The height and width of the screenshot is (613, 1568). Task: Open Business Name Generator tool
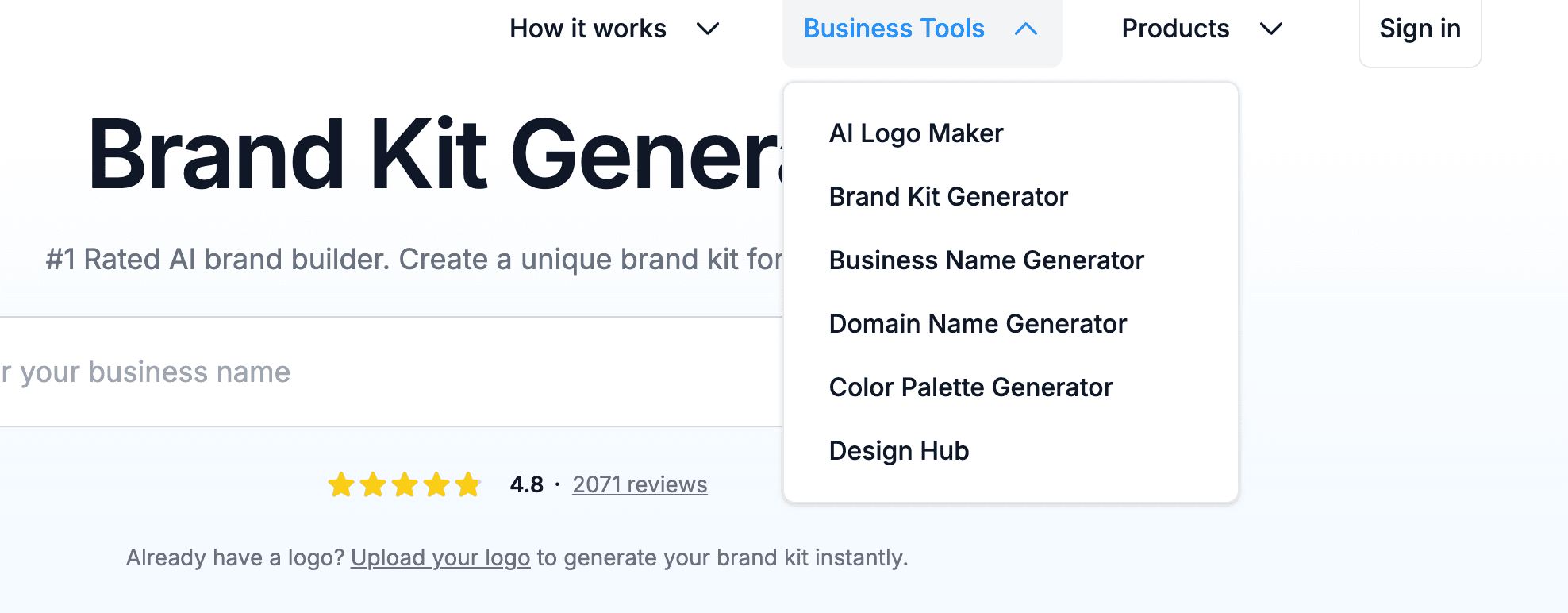(986, 260)
